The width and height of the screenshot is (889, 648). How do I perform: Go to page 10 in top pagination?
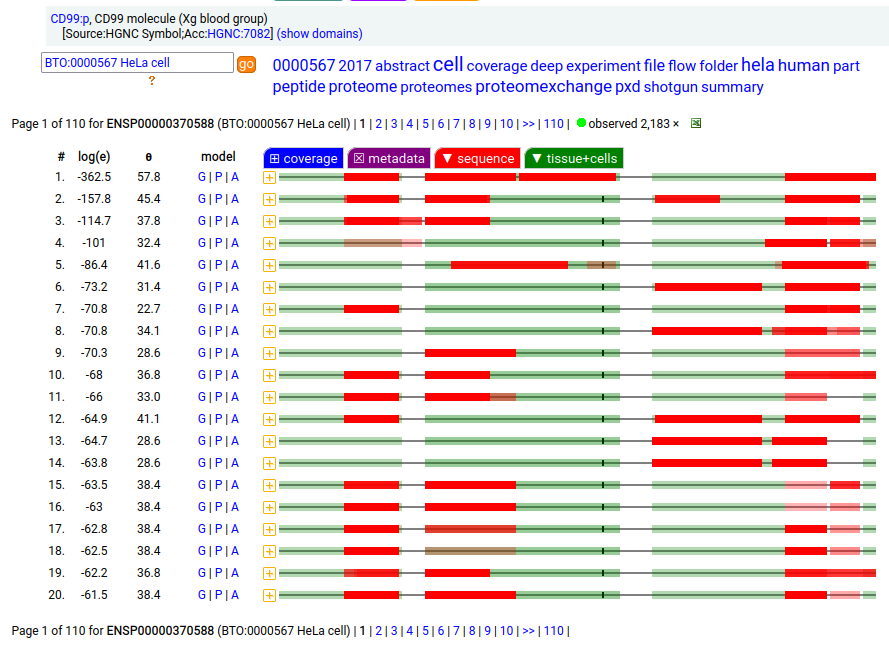[x=506, y=124]
